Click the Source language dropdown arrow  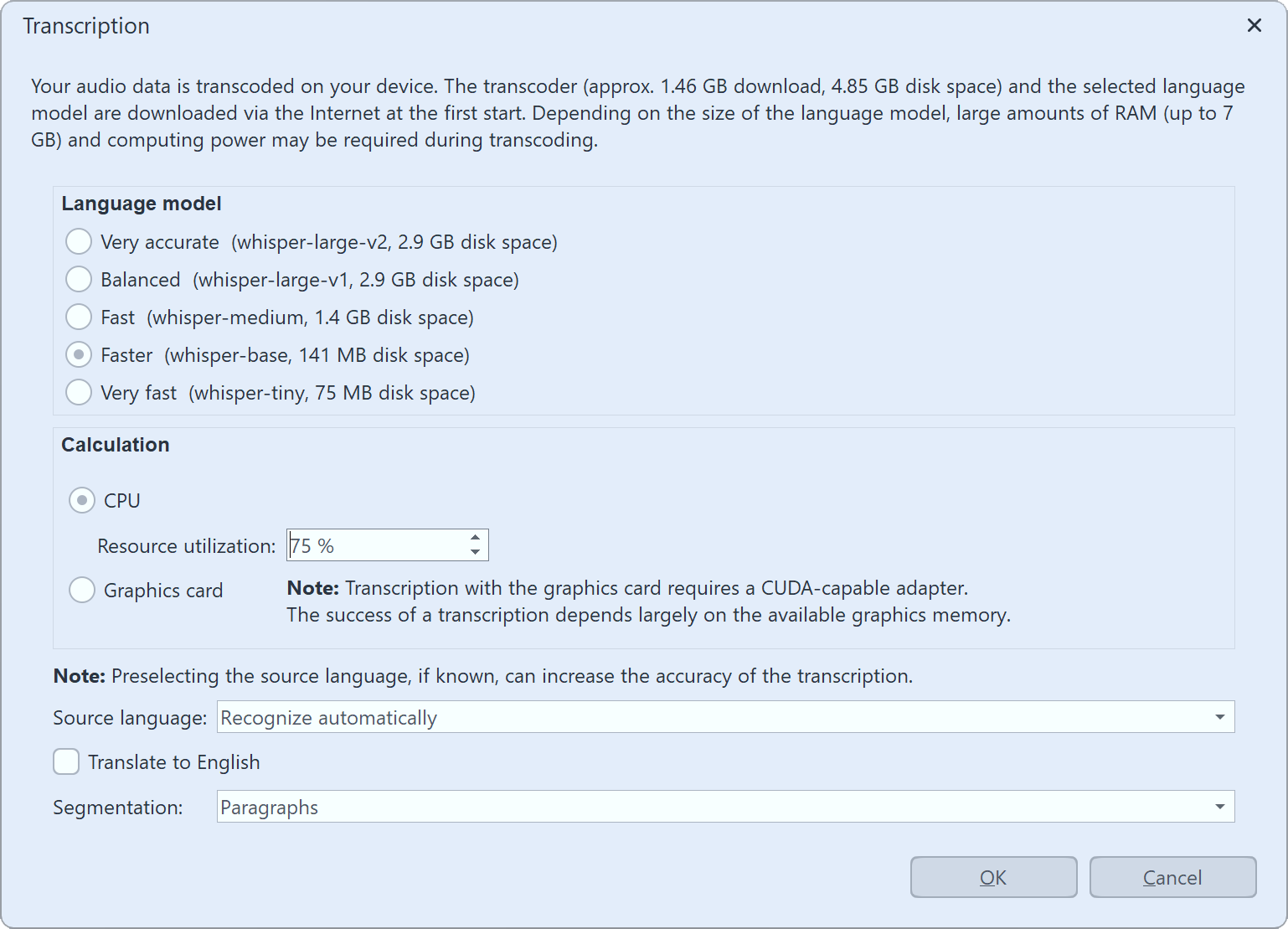click(x=1219, y=716)
